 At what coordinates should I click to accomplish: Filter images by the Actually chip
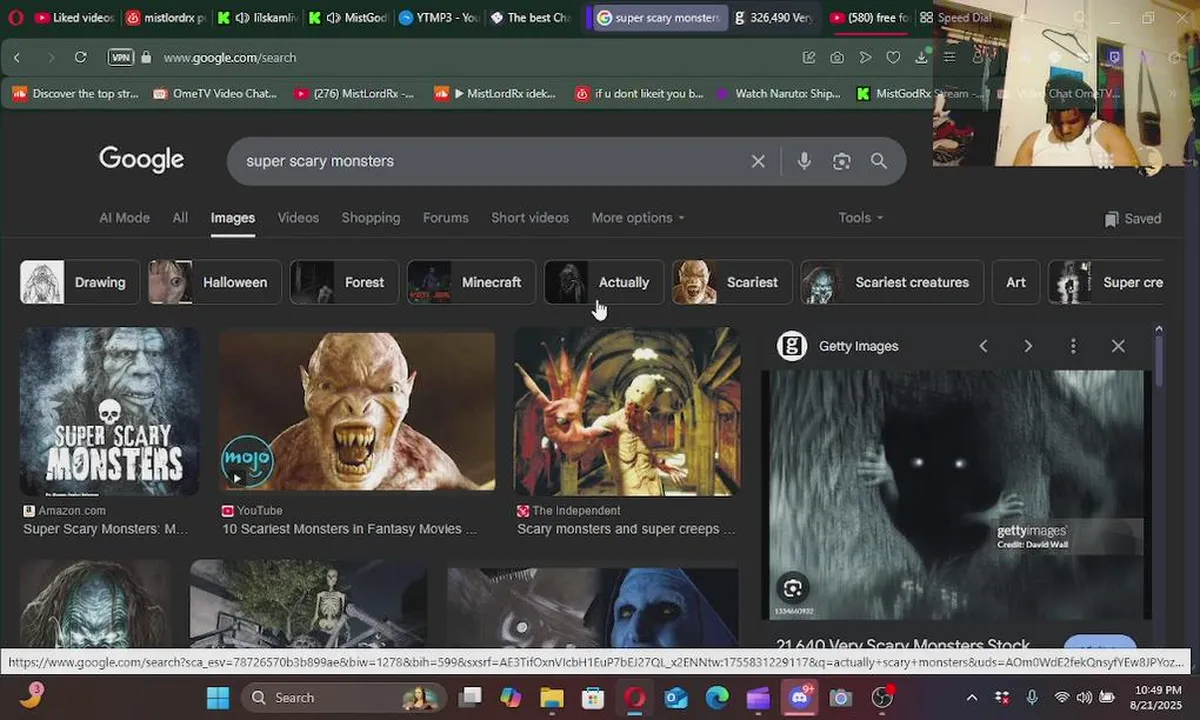pos(604,282)
